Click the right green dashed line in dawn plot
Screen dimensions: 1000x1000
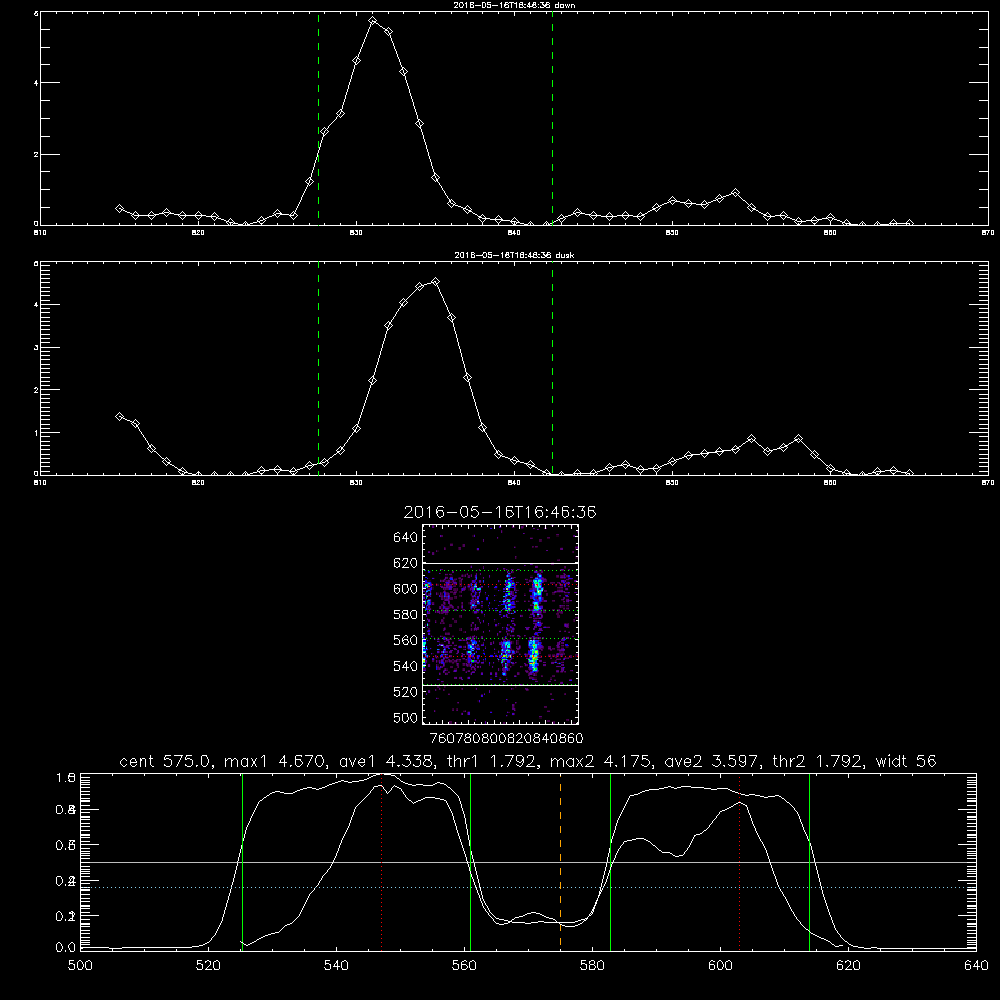click(552, 119)
